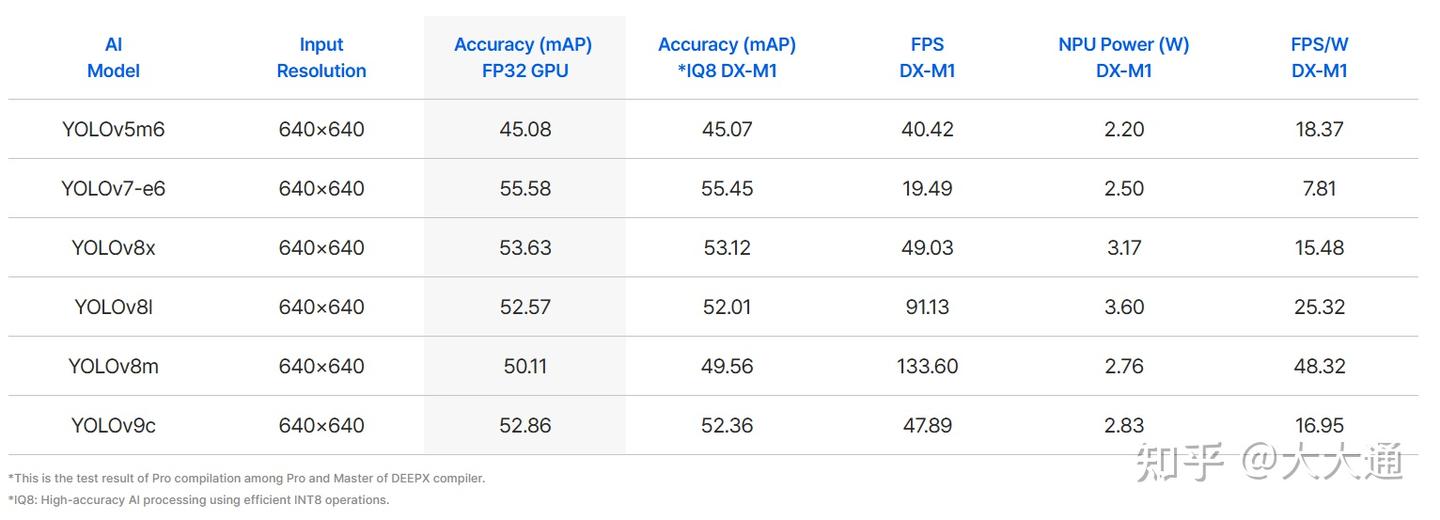Click the Accuracy (mAP) *IQ8 DX-M1 header

[x=727, y=58]
